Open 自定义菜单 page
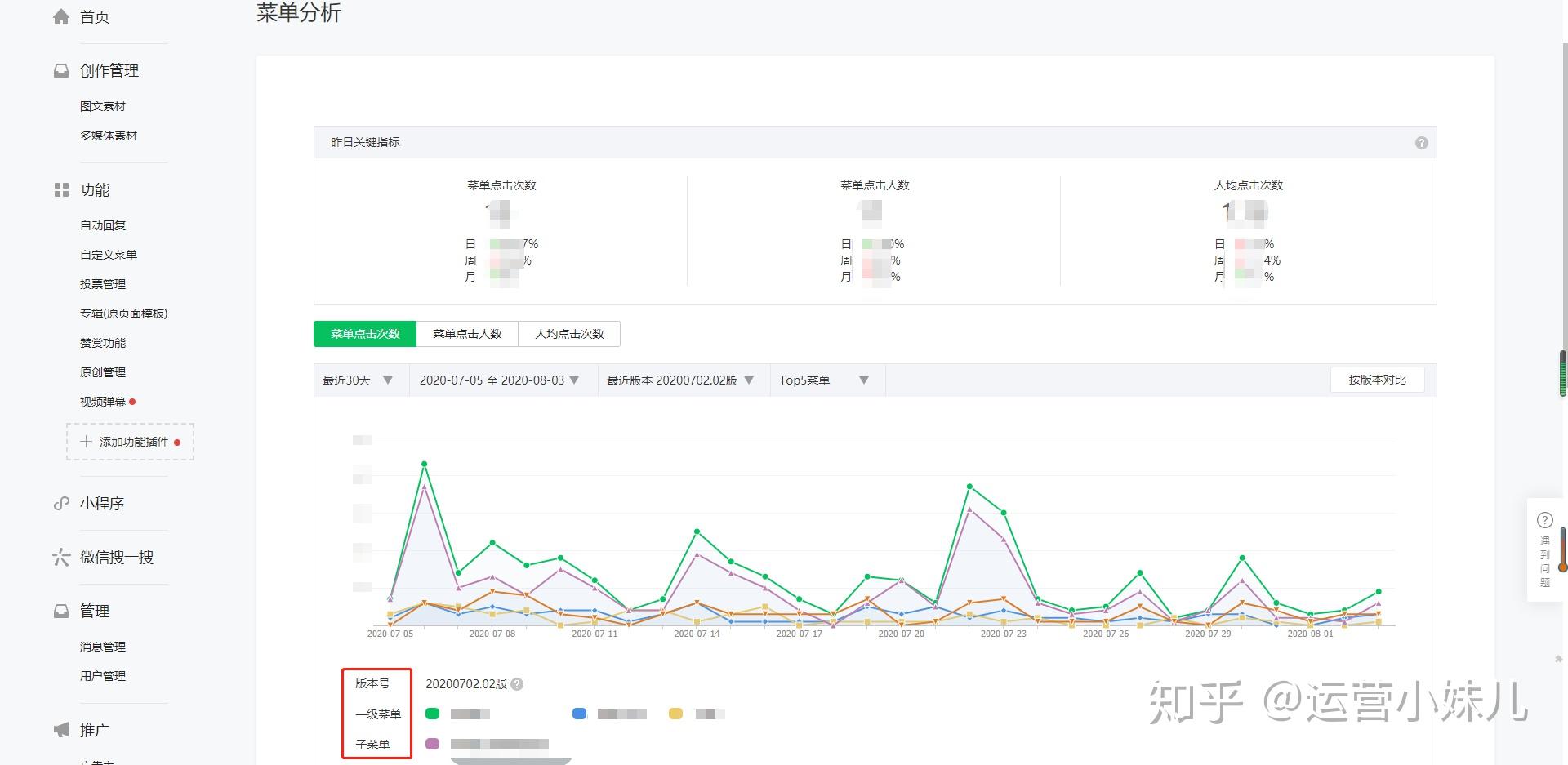The height and width of the screenshot is (765, 1568). (x=109, y=255)
